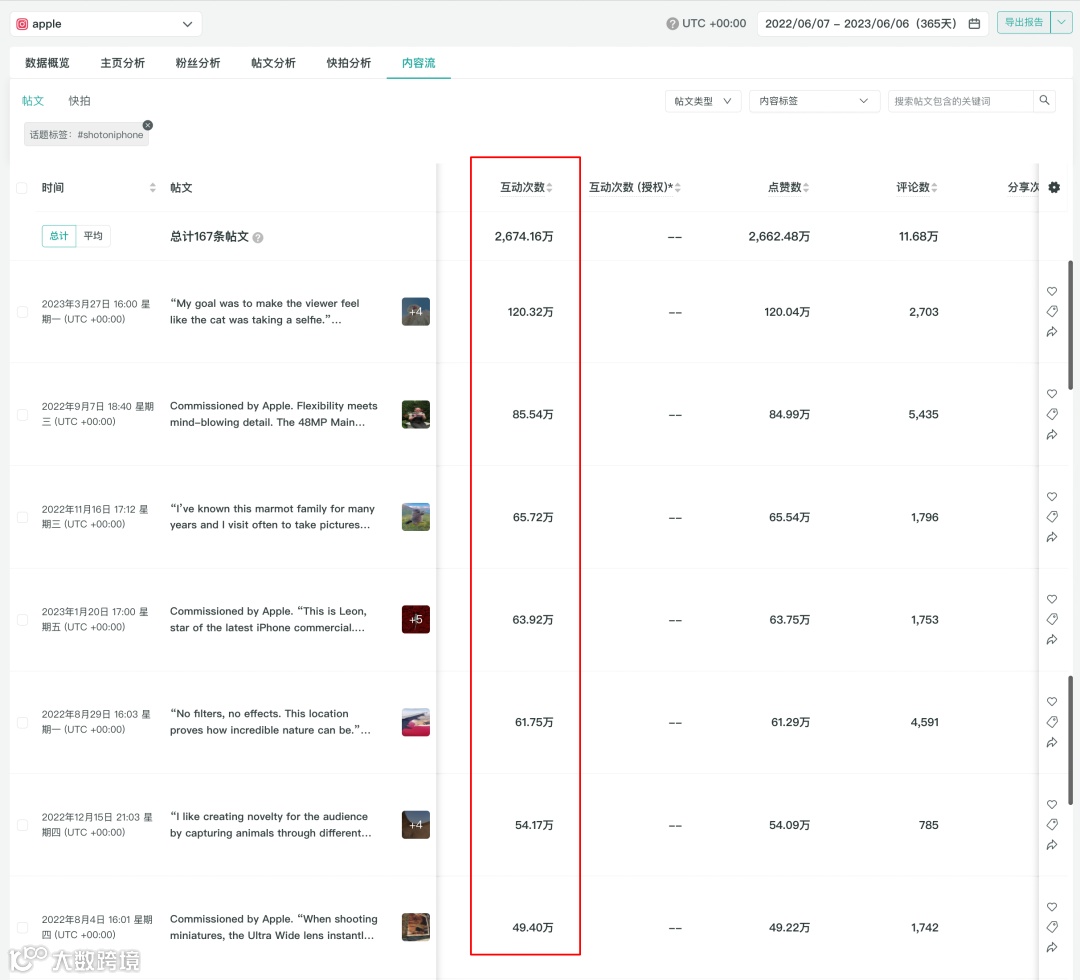Toggle the select-all checkbox in header
Viewport: 1080px width, 980px height.
click(x=22, y=188)
